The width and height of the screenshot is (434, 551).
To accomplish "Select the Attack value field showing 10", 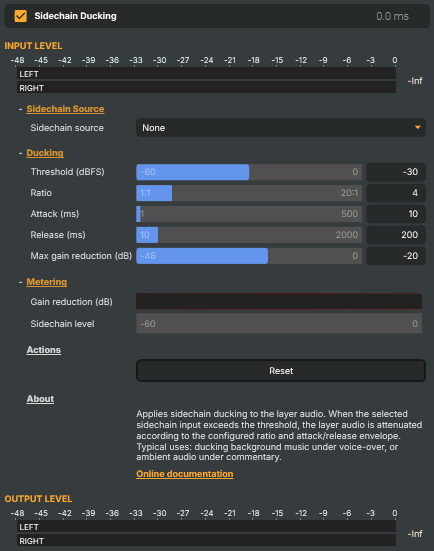I will click(x=396, y=214).
